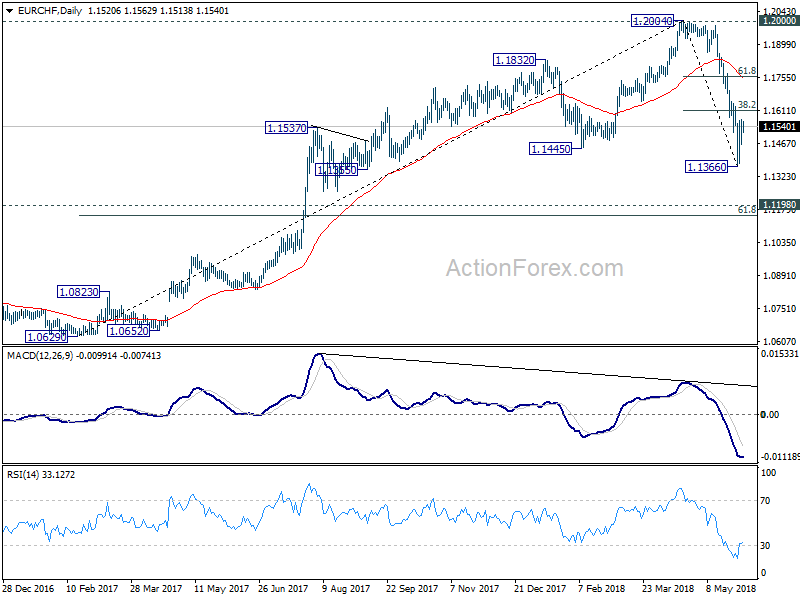The height and width of the screenshot is (600, 800).
Task: Click the 38.2 Fibonacci retracement label
Action: click(x=746, y=105)
